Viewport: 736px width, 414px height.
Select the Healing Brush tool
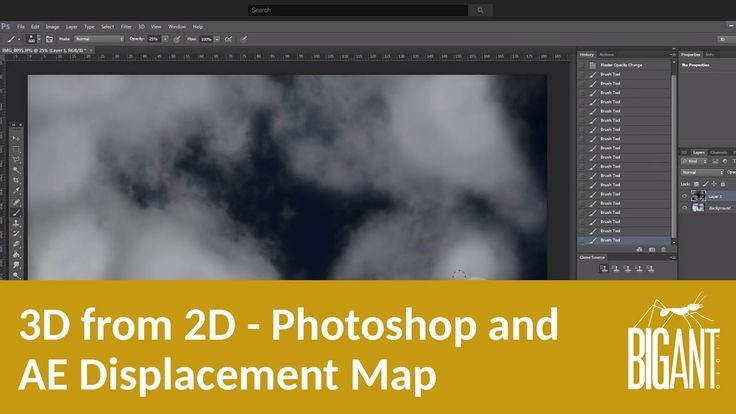[x=16, y=202]
